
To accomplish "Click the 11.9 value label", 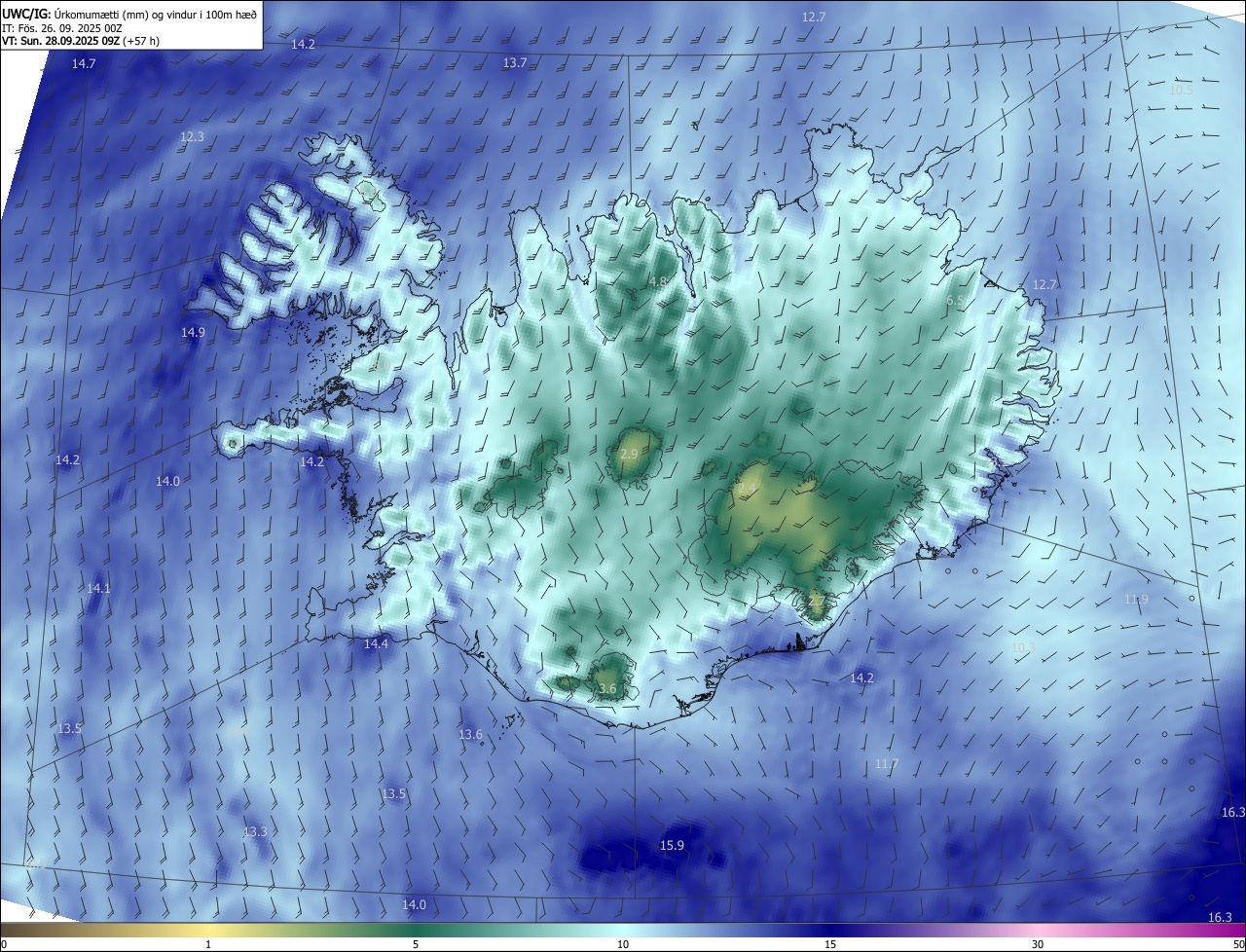I will pos(1136,600).
